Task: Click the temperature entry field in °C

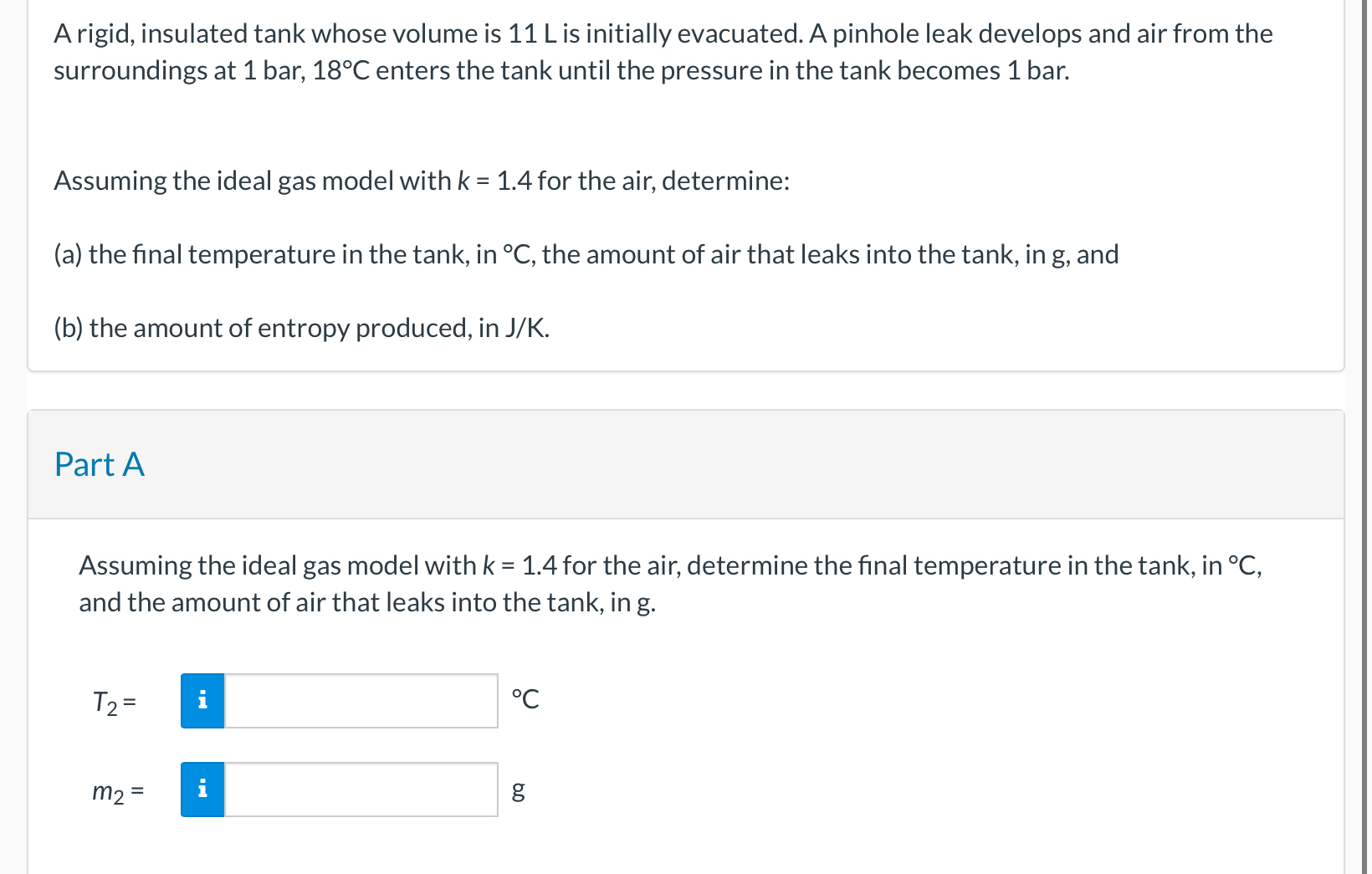Action: point(360,700)
